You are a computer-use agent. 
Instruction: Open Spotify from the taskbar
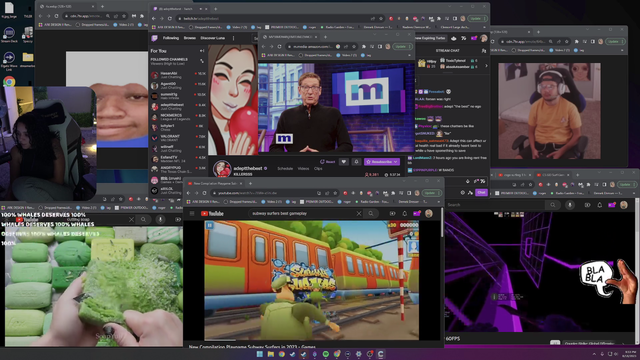coord(326,354)
